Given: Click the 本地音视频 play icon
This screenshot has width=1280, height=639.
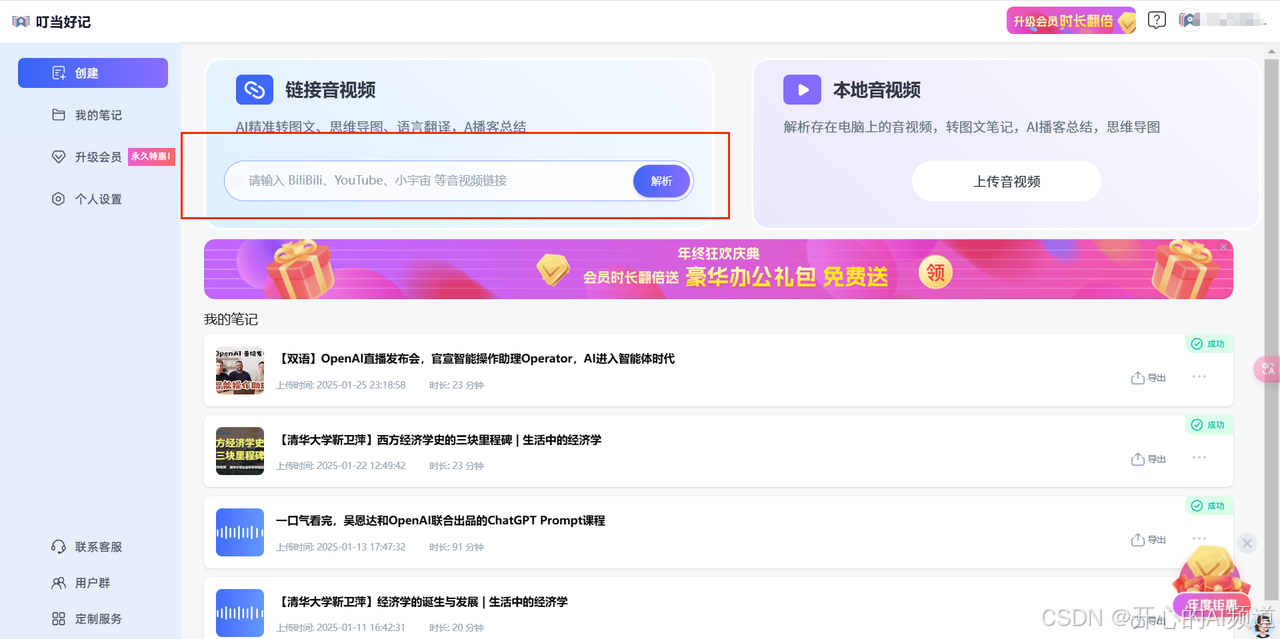Looking at the screenshot, I should (802, 89).
